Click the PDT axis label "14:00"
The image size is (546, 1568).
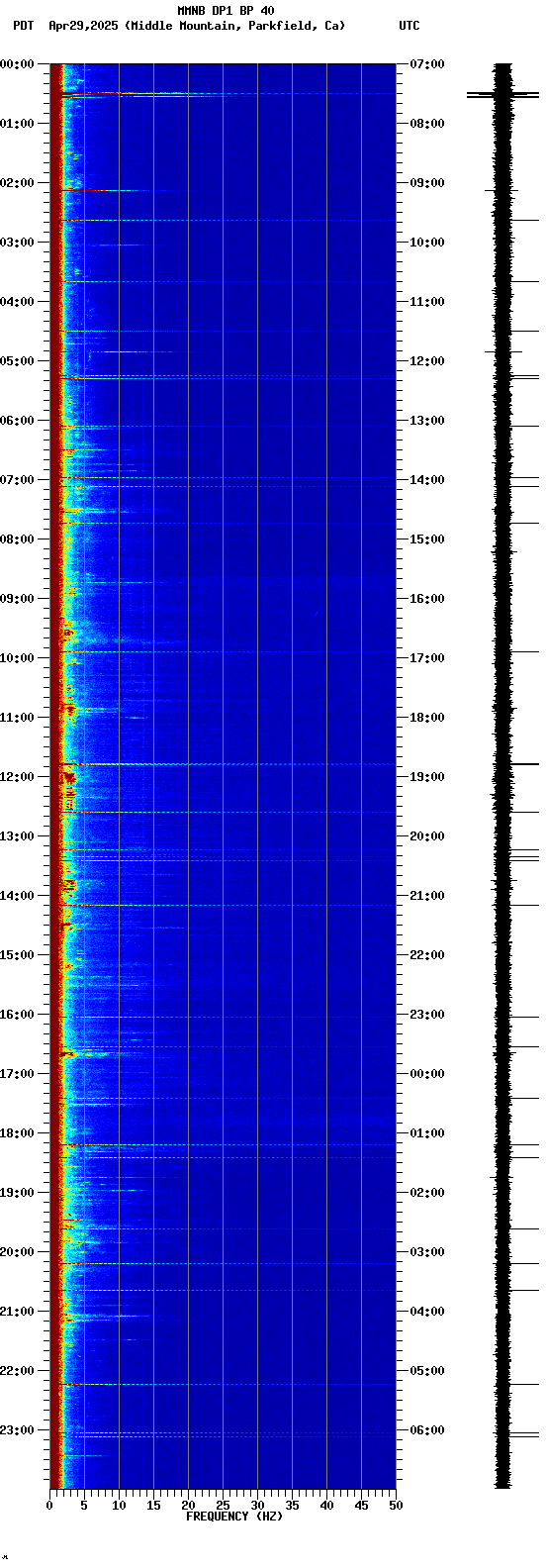coord(17,896)
